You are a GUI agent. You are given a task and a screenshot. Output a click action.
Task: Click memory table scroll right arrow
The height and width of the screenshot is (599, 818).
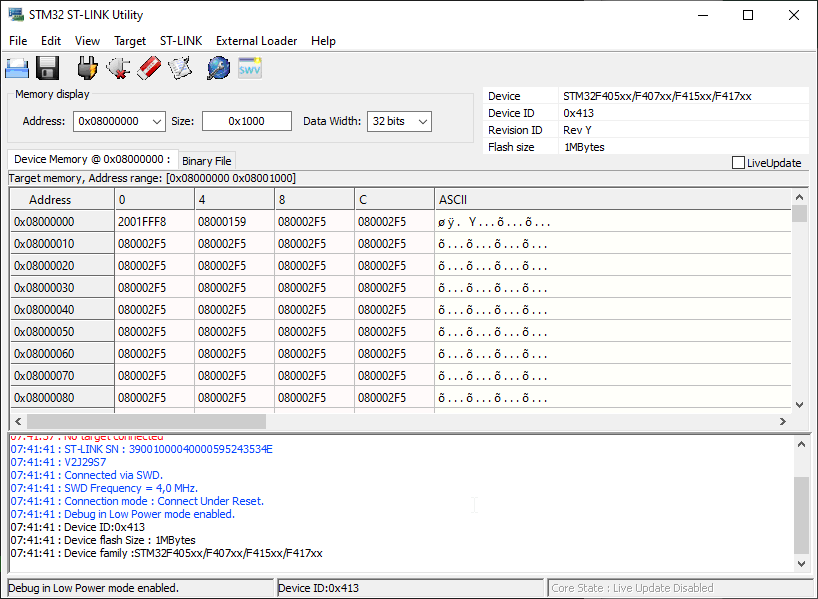[x=783, y=421]
